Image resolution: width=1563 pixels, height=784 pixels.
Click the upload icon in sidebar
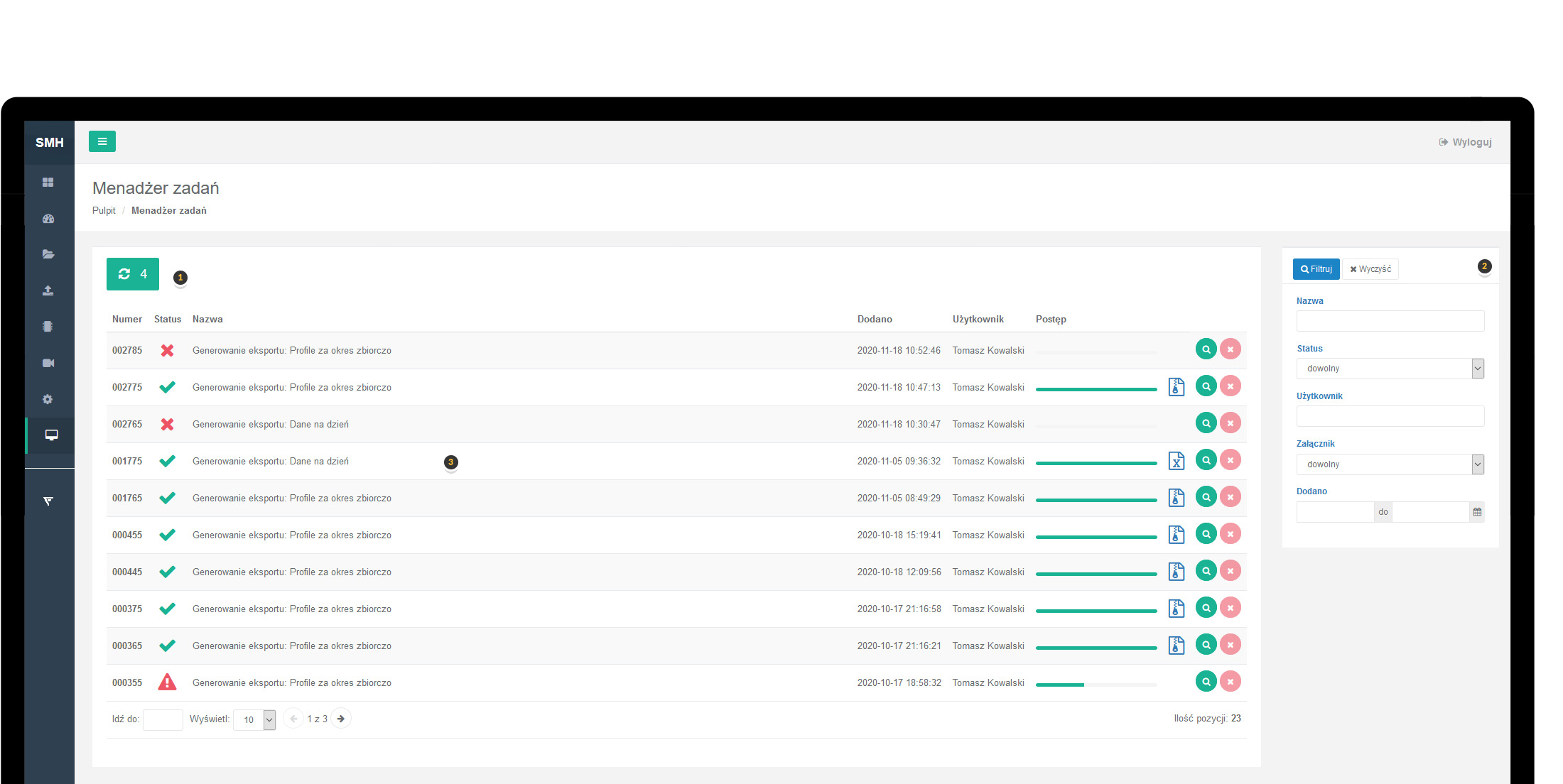(48, 290)
